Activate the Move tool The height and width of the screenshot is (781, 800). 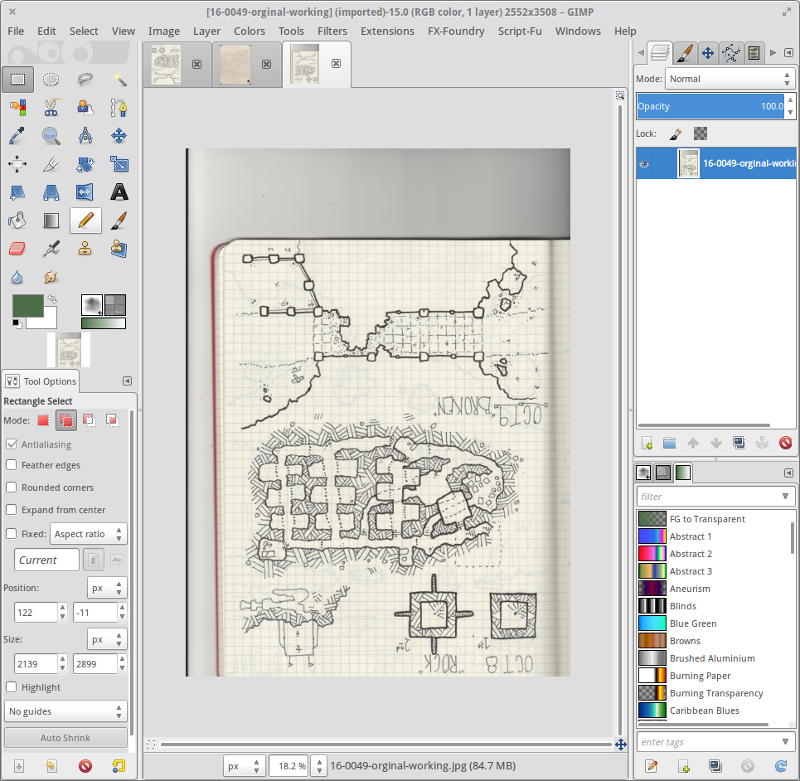tap(119, 136)
